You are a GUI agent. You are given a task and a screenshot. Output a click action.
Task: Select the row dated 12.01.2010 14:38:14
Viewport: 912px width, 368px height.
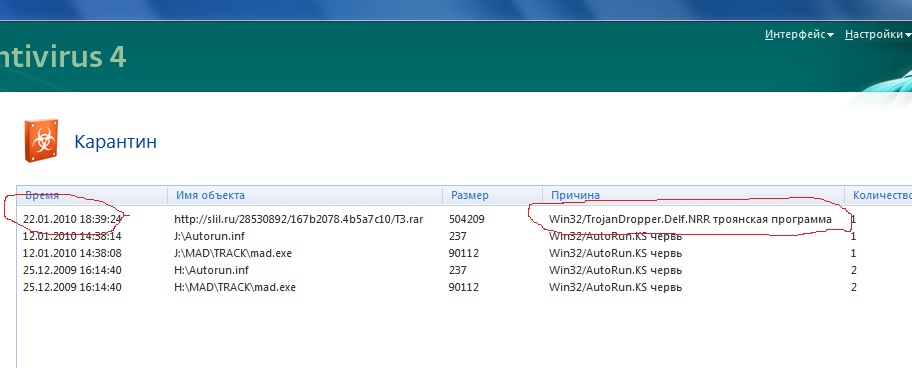coord(72,237)
